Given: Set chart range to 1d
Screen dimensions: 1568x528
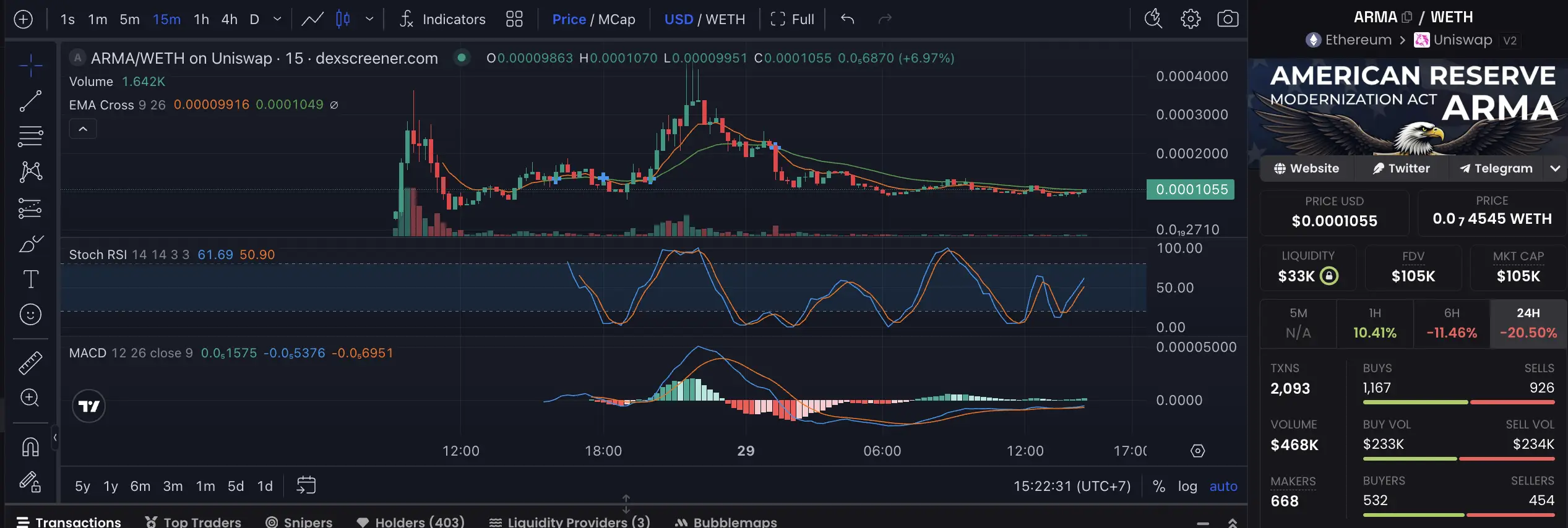Looking at the screenshot, I should tap(265, 486).
